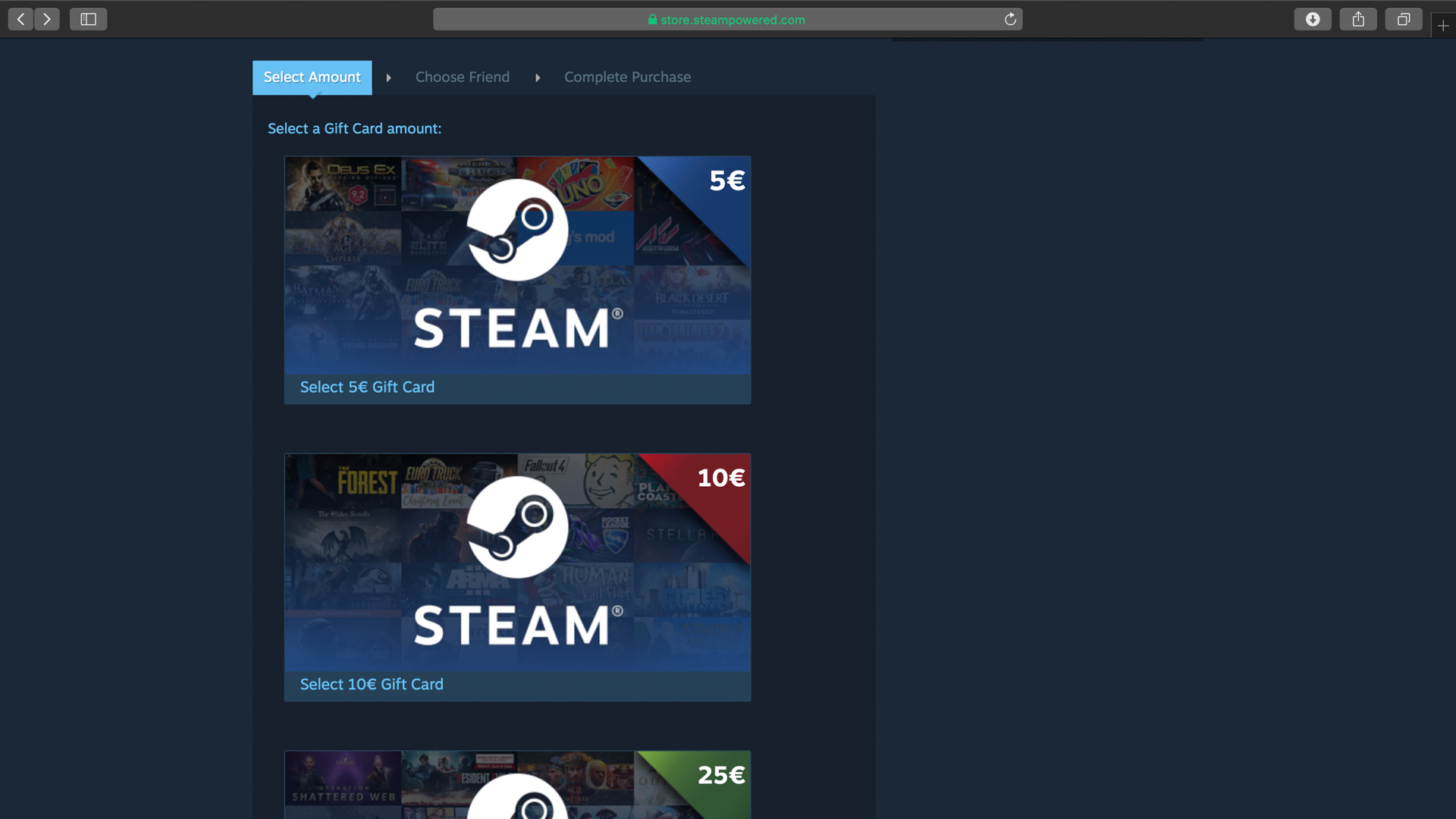Open the Safari downloads button
Image resolution: width=1456 pixels, height=819 pixels.
coord(1313,20)
